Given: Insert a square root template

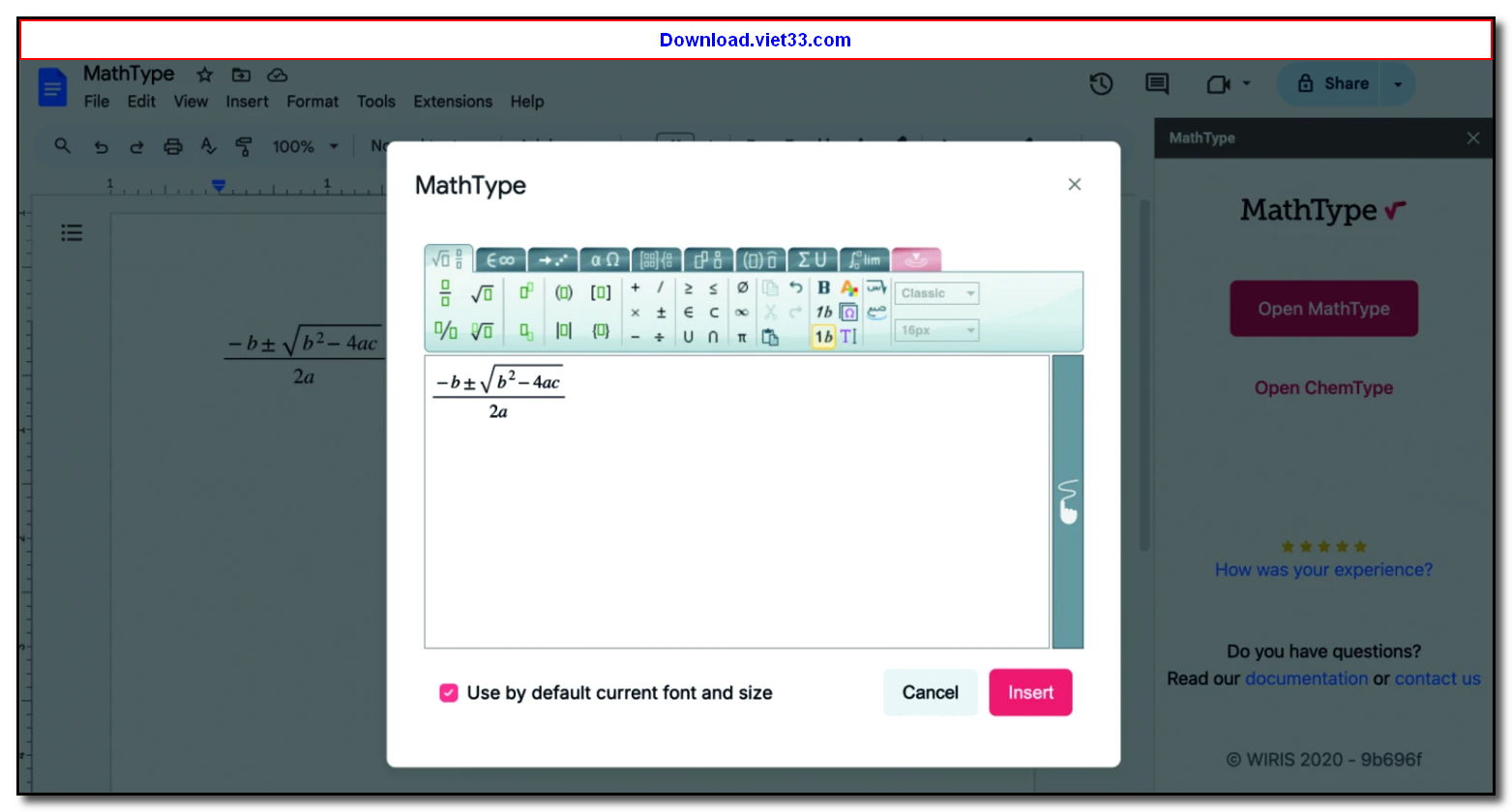Looking at the screenshot, I should (x=481, y=291).
